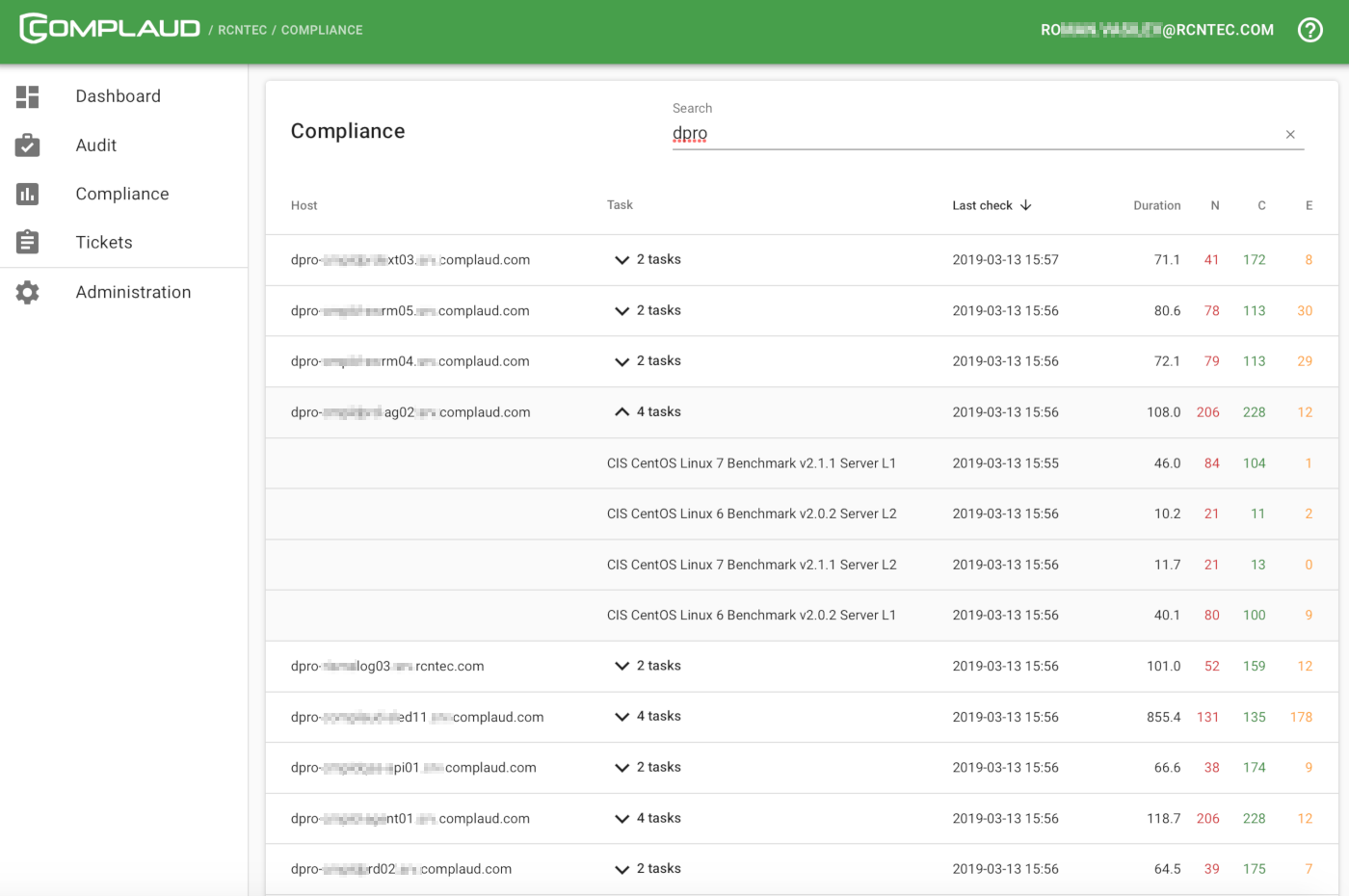Open the user account email in header

pyautogui.click(x=1156, y=30)
